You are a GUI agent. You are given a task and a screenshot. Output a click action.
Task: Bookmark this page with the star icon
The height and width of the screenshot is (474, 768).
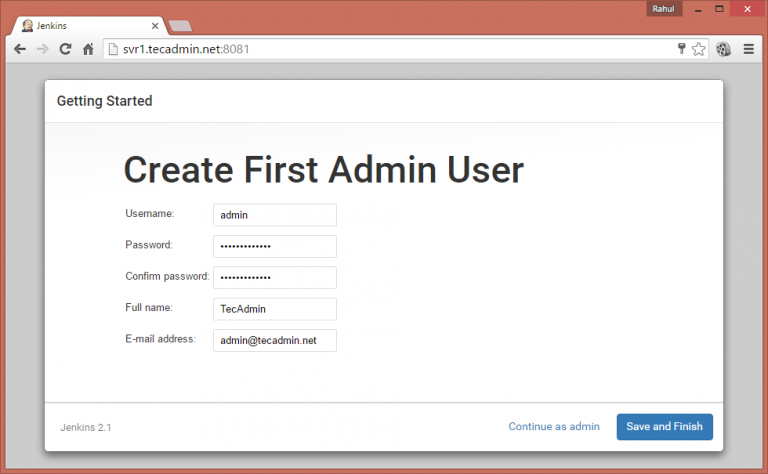698,49
